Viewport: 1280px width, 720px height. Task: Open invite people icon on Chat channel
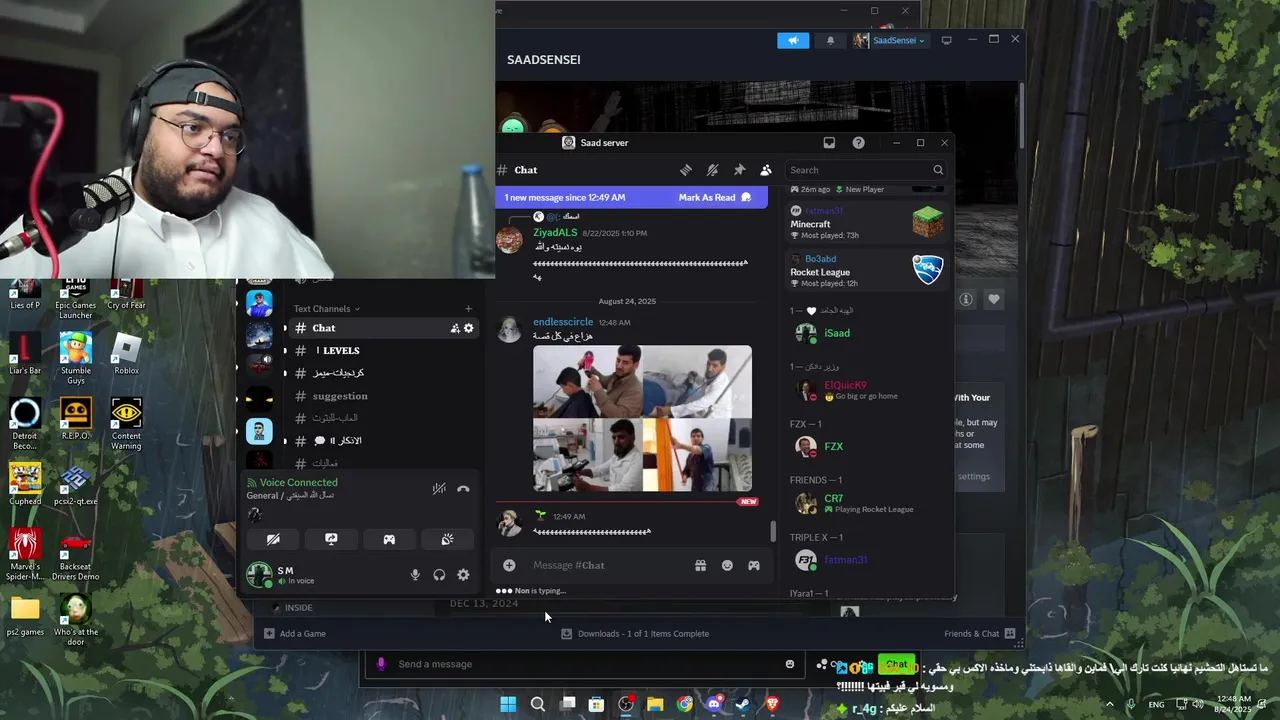(x=455, y=328)
